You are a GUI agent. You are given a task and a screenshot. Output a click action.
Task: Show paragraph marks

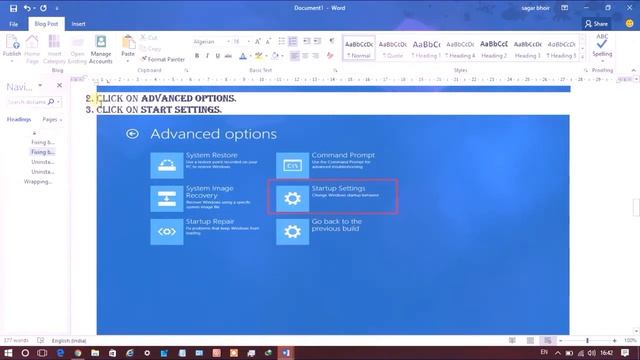332,41
